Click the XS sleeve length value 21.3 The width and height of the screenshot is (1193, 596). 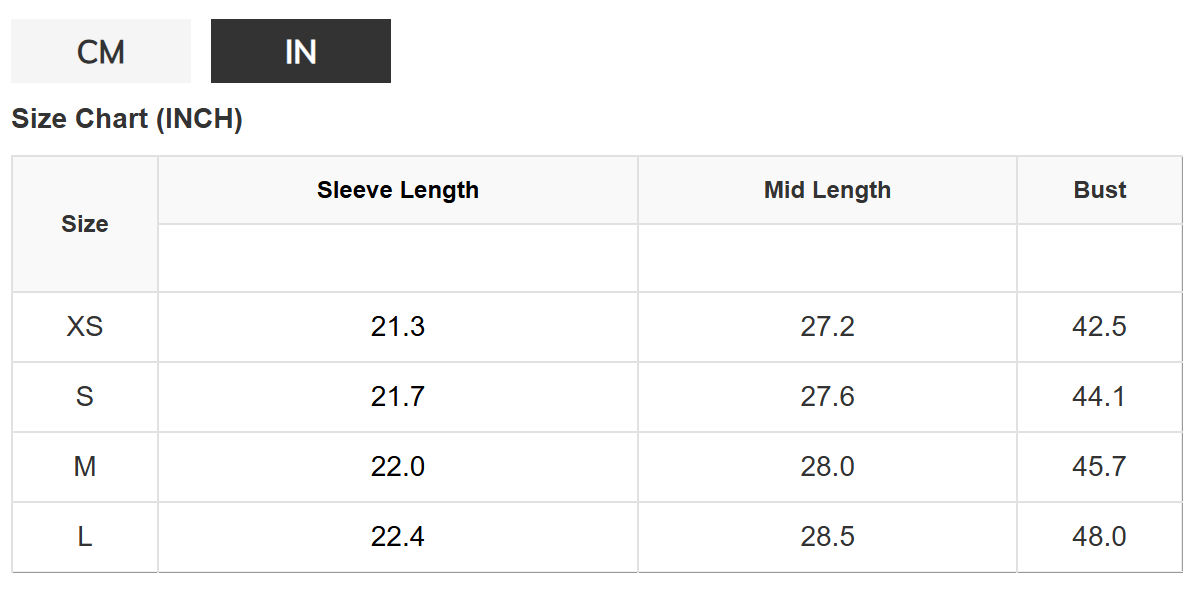397,327
